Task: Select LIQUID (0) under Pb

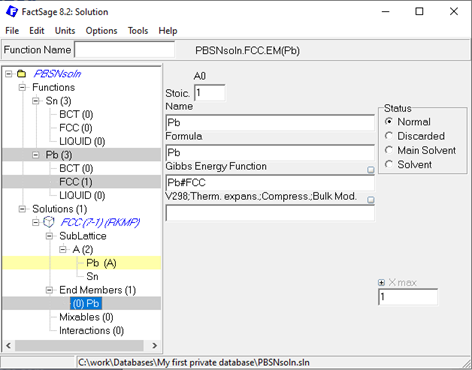Action: (82, 195)
